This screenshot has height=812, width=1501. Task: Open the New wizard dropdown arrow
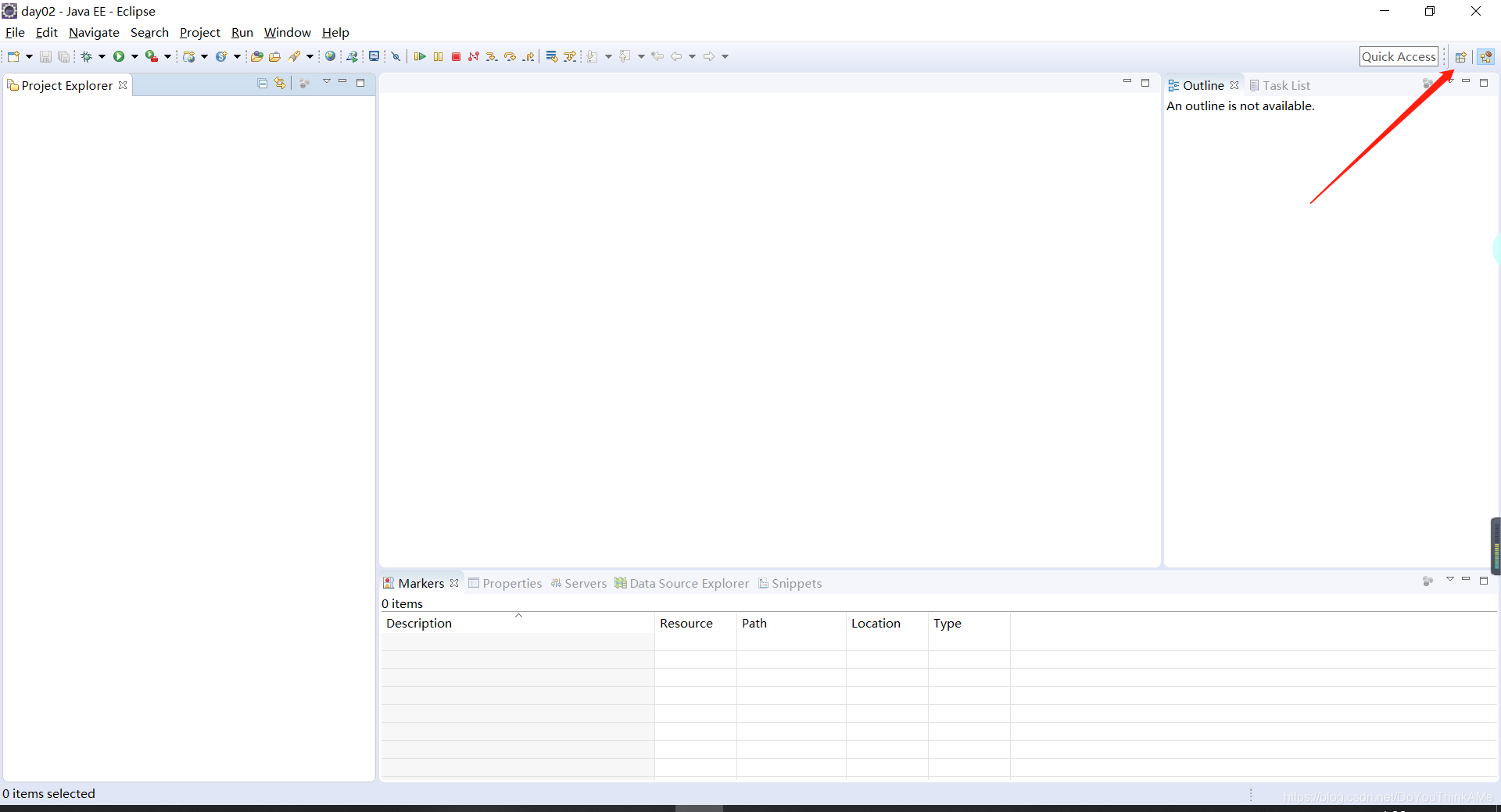(29, 56)
